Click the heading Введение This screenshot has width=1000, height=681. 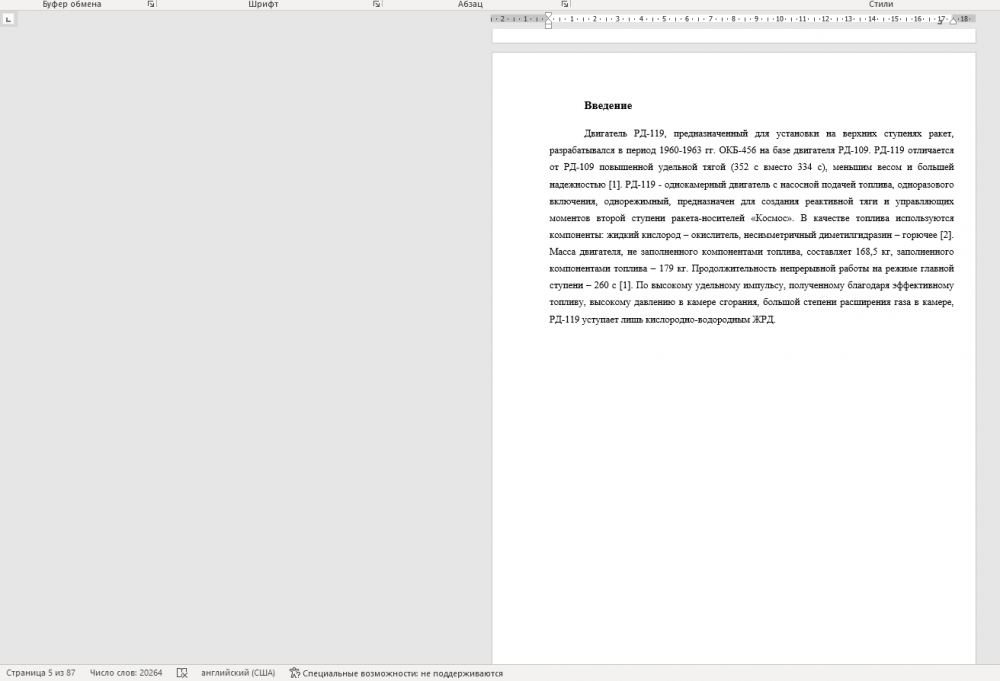click(608, 106)
